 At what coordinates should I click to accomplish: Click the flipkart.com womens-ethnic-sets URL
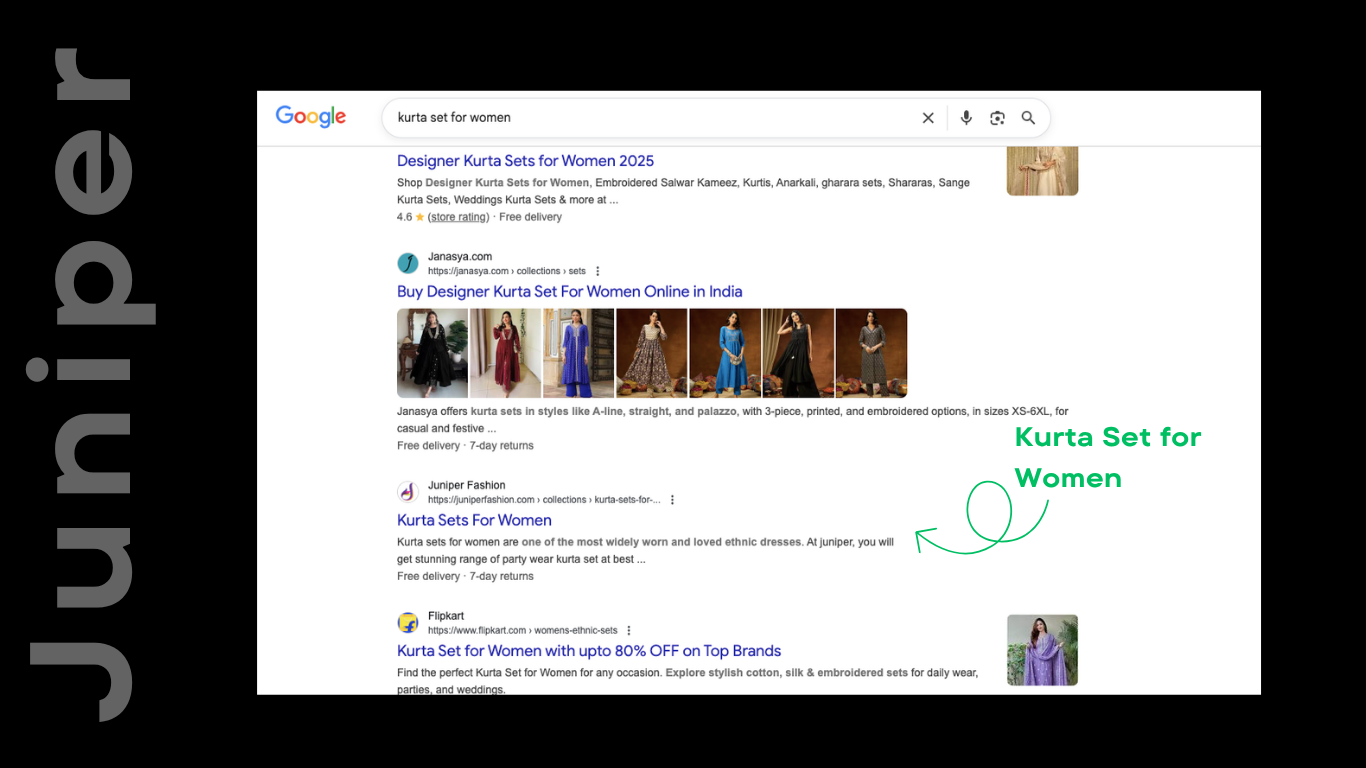pyautogui.click(x=523, y=631)
